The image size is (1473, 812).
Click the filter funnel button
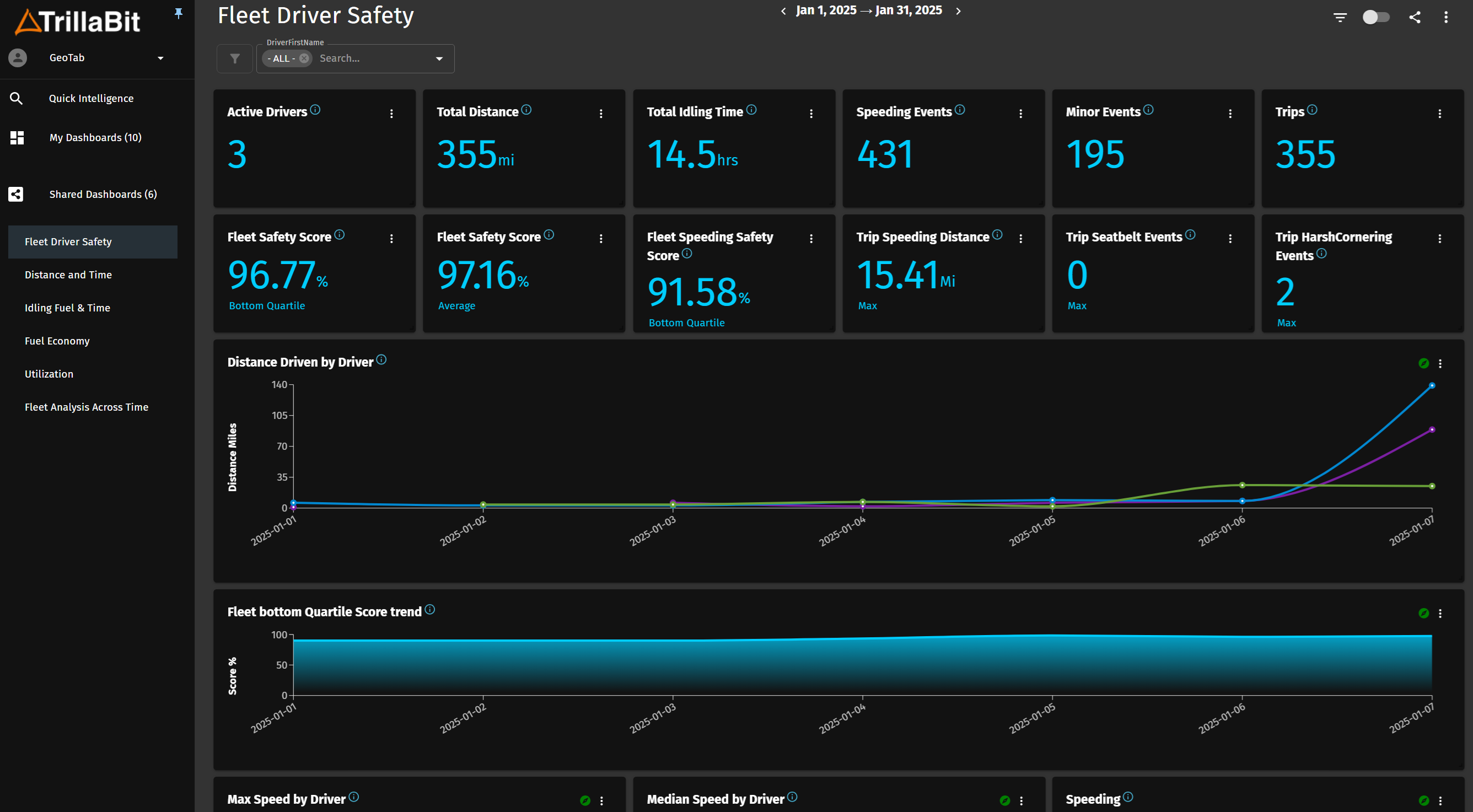(x=234, y=58)
